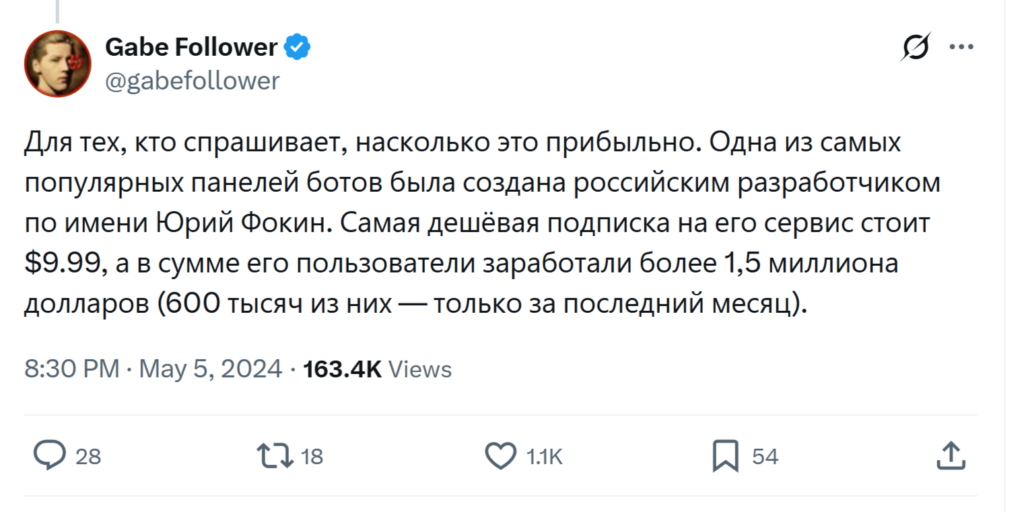Viewport: 1024px width, 512px height.
Task: Click the 8:30 PM timestamp
Action: coord(70,369)
